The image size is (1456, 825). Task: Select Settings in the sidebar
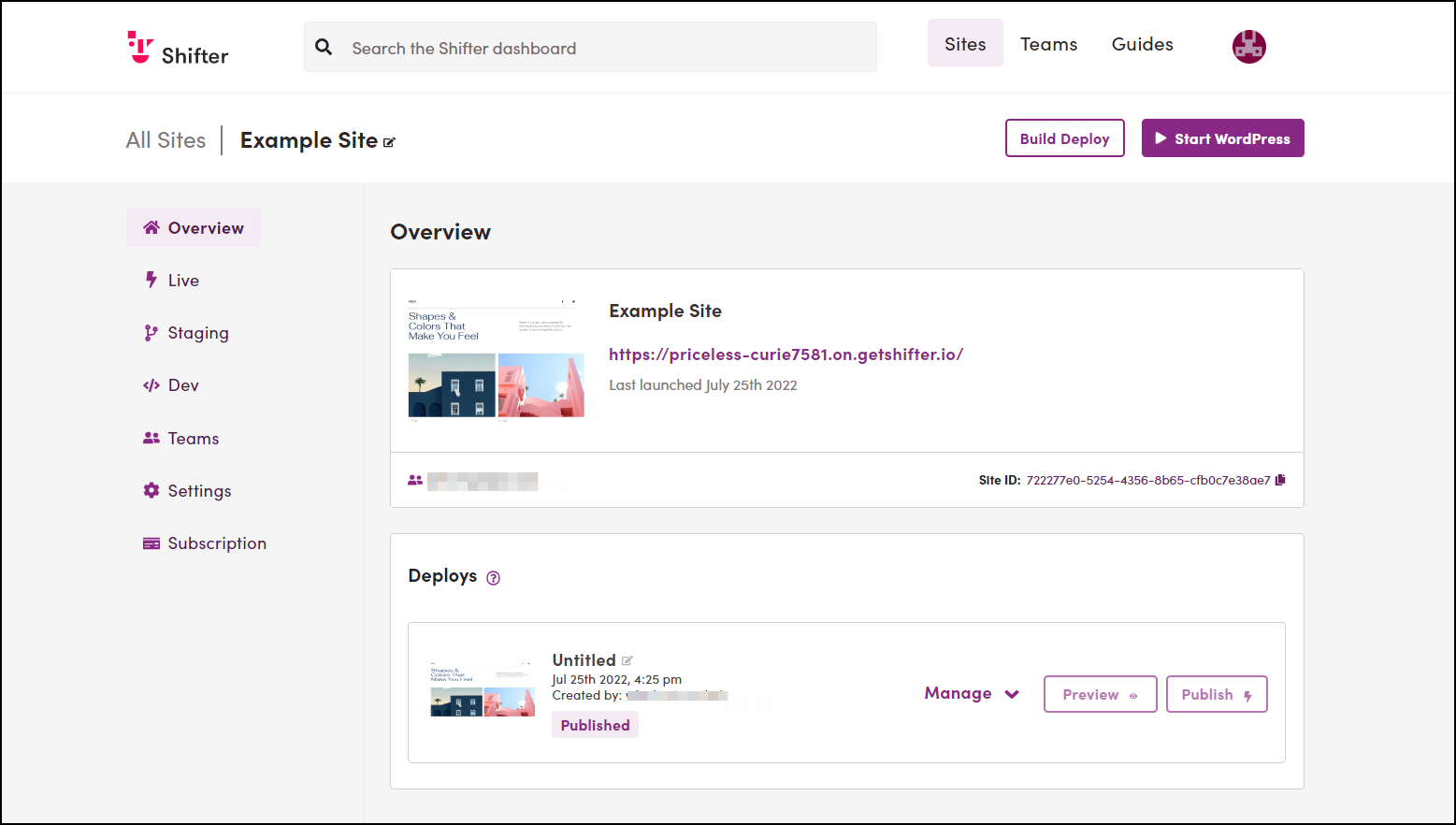click(x=187, y=490)
